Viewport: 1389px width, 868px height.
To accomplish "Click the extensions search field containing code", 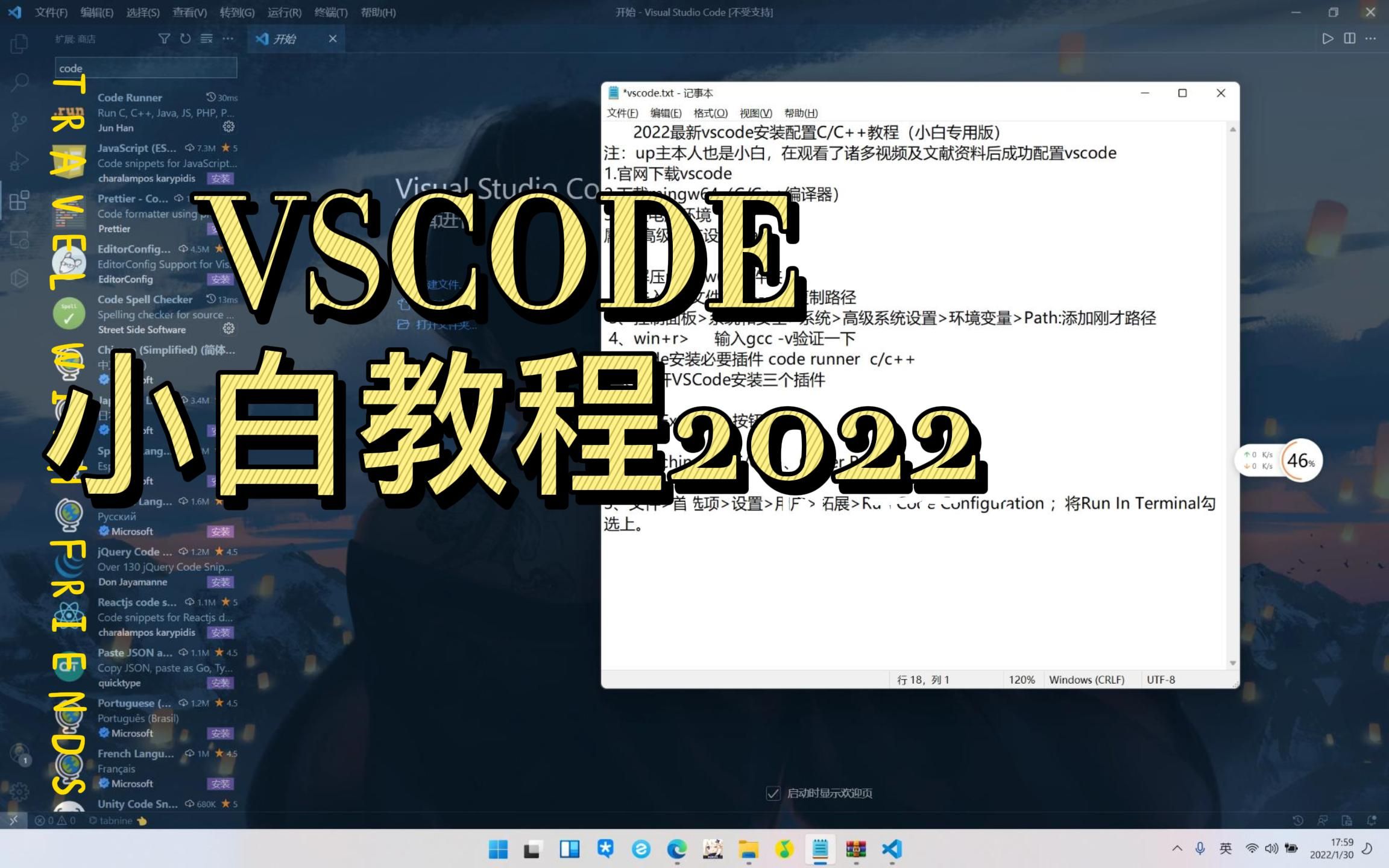I will point(146,68).
